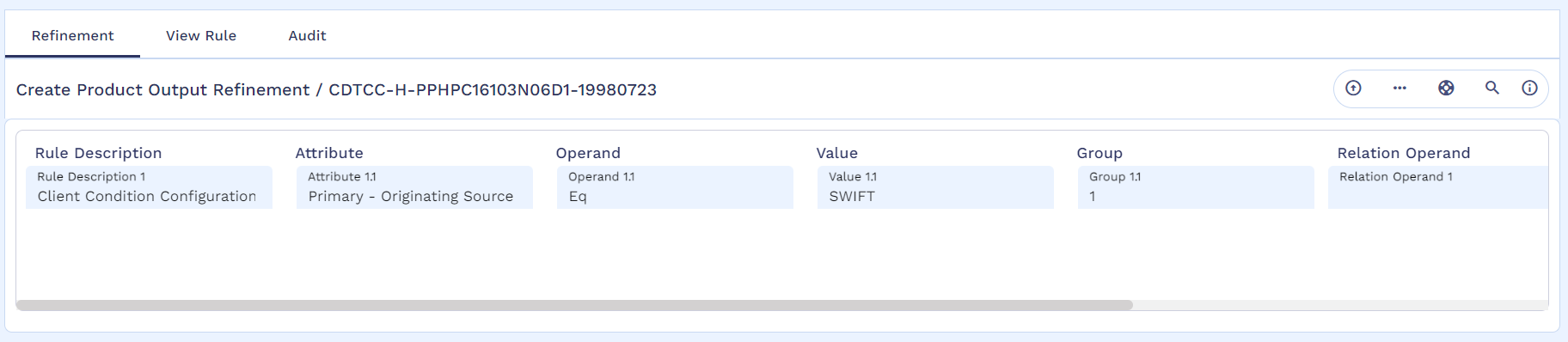The width and height of the screenshot is (1568, 342).
Task: Click the Relation Operand column header
Action: pyautogui.click(x=1404, y=153)
